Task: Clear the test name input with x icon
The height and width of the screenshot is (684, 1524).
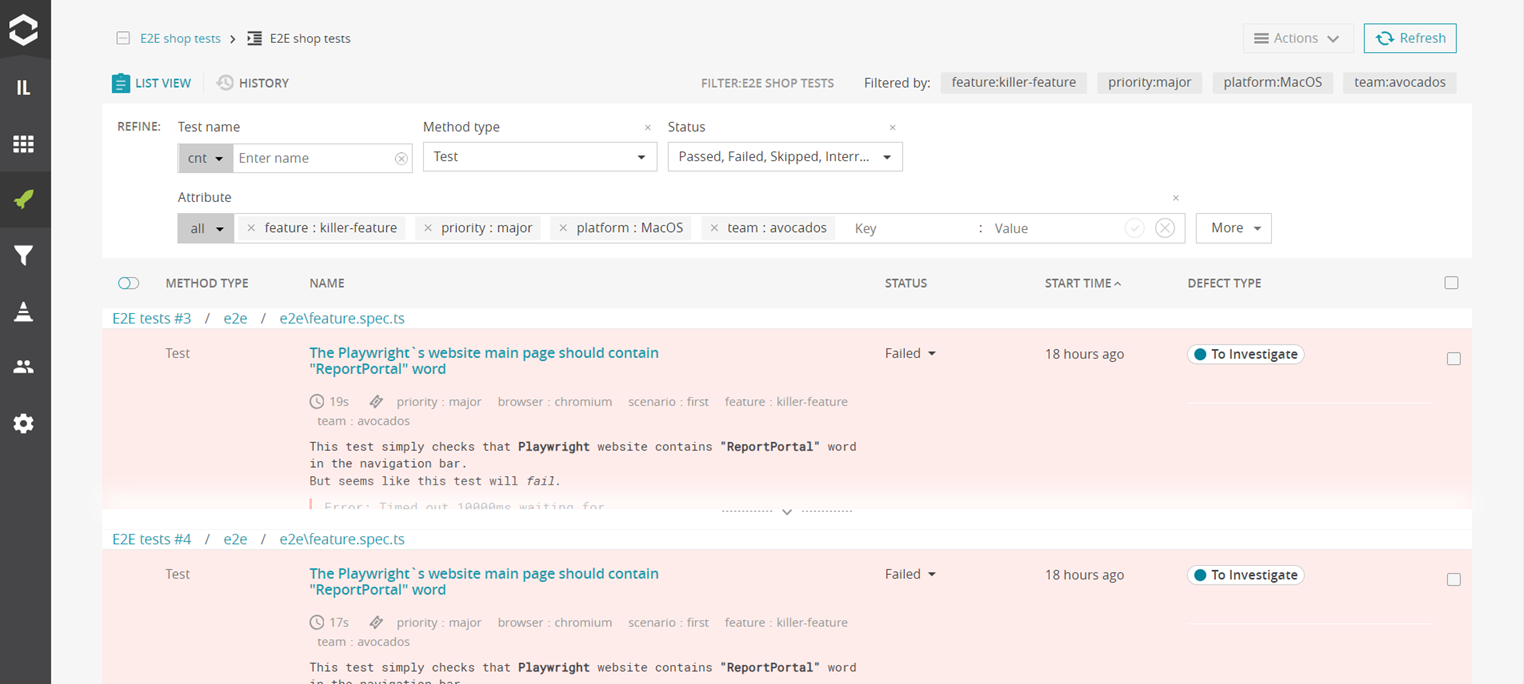Action: pos(401,158)
